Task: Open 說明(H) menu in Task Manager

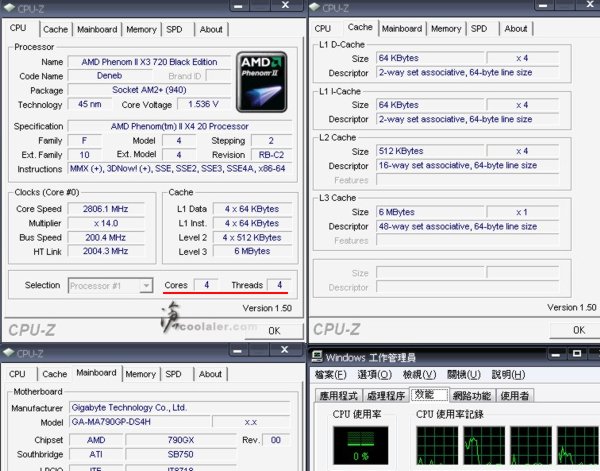Action: click(x=508, y=375)
